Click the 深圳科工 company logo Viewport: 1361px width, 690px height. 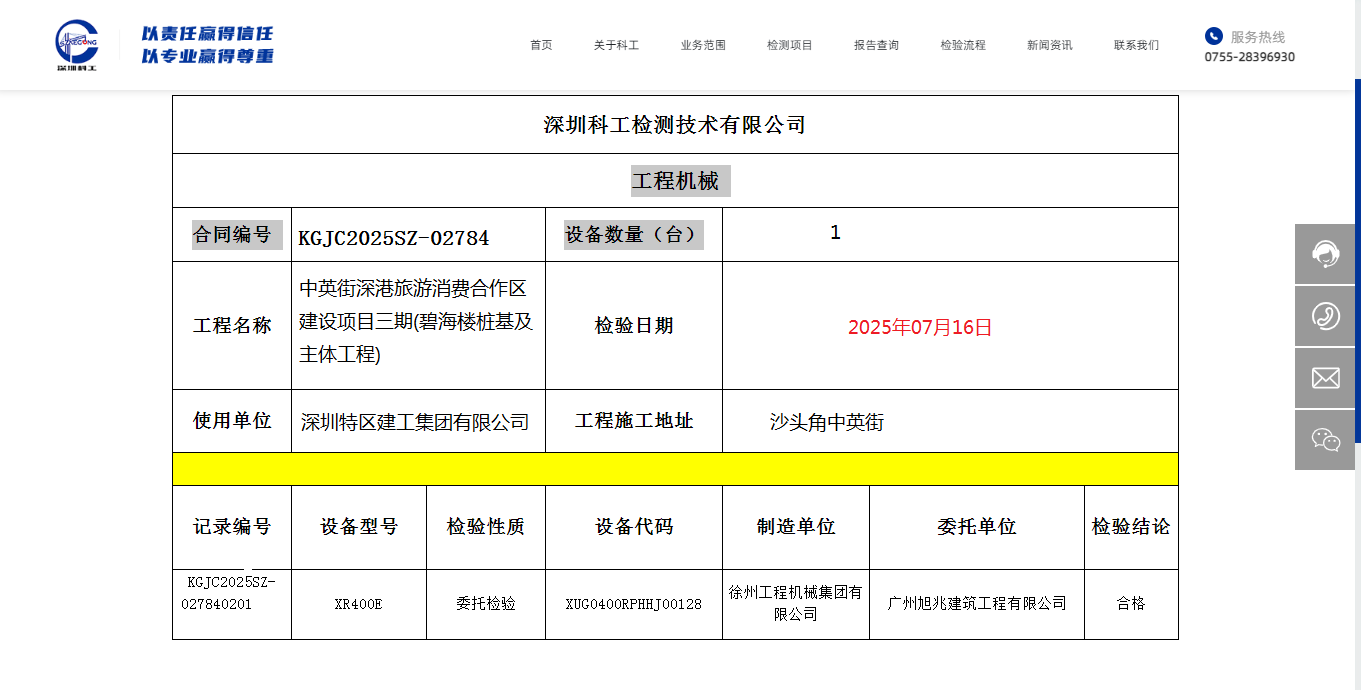(x=77, y=46)
